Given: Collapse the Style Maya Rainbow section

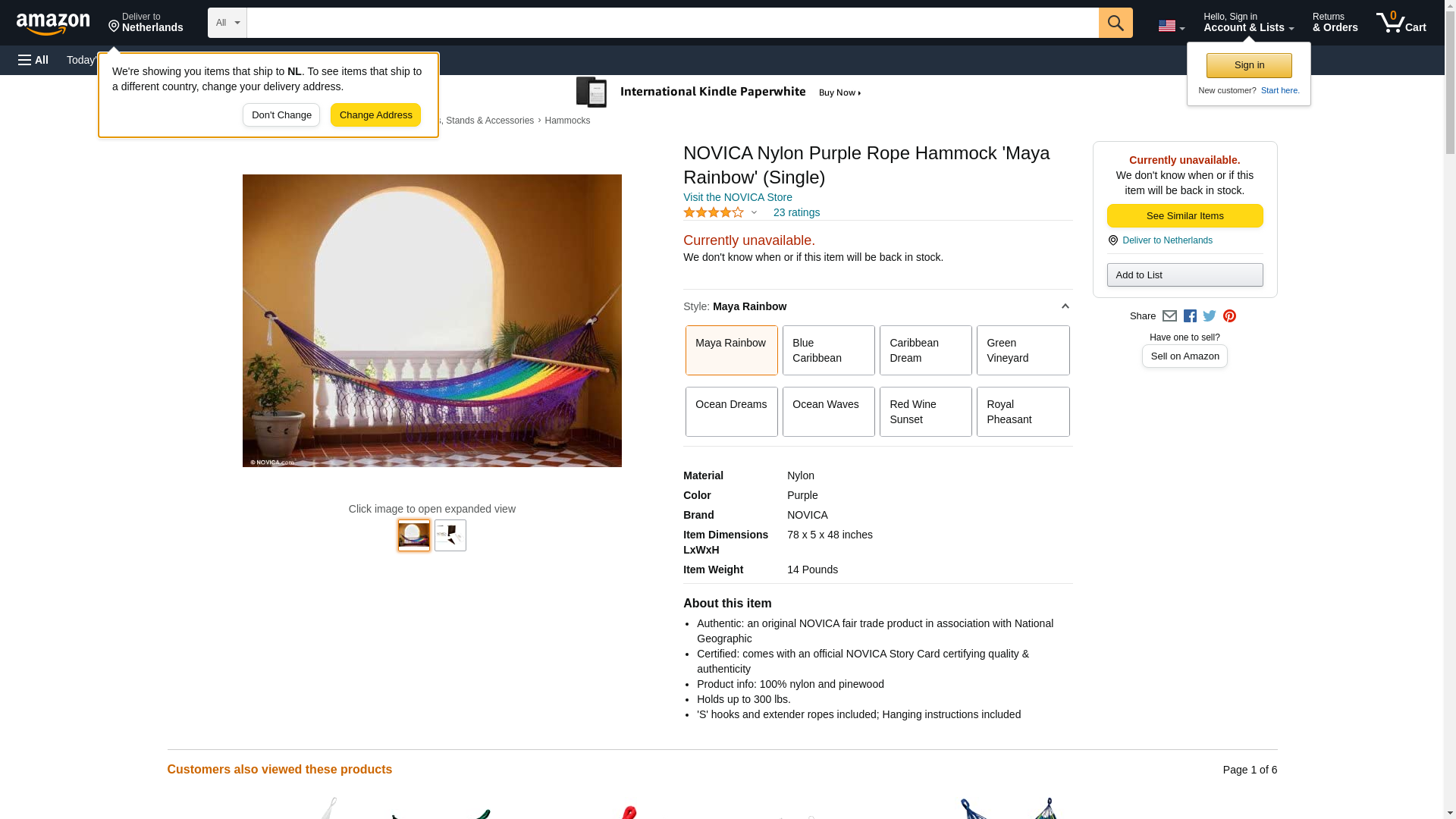Looking at the screenshot, I should pos(1065,306).
